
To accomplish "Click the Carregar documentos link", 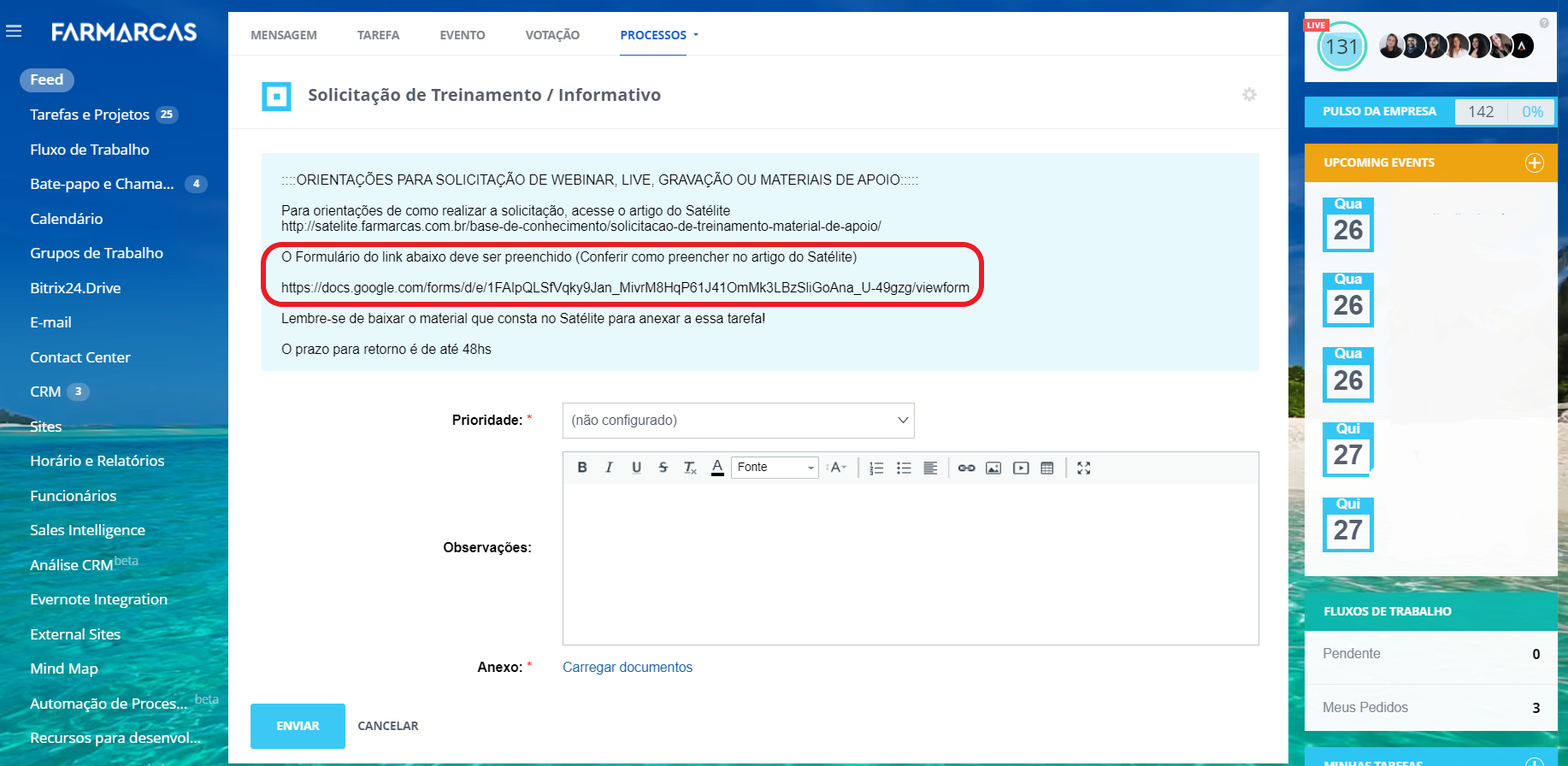I will point(627,668).
